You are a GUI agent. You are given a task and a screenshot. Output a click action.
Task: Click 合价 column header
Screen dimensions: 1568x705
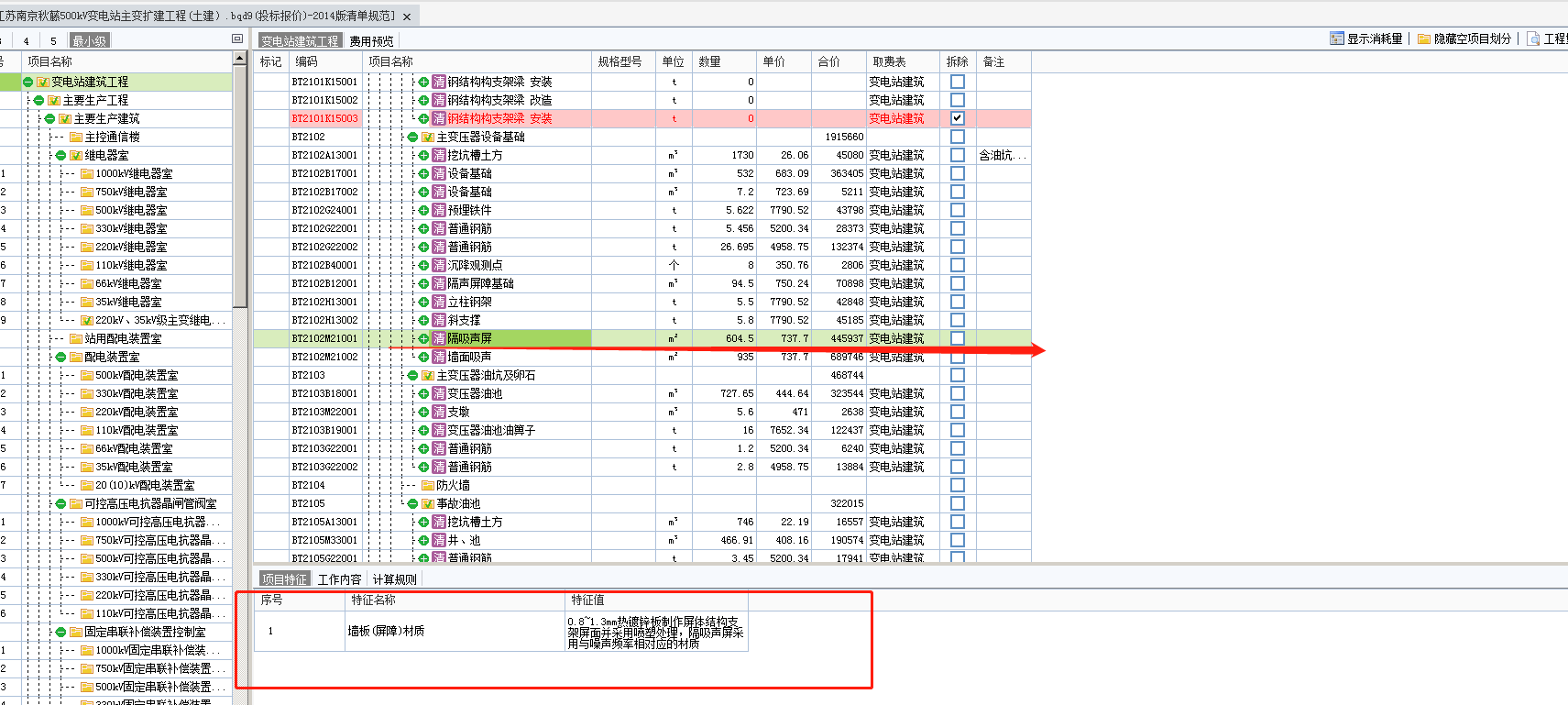839,61
